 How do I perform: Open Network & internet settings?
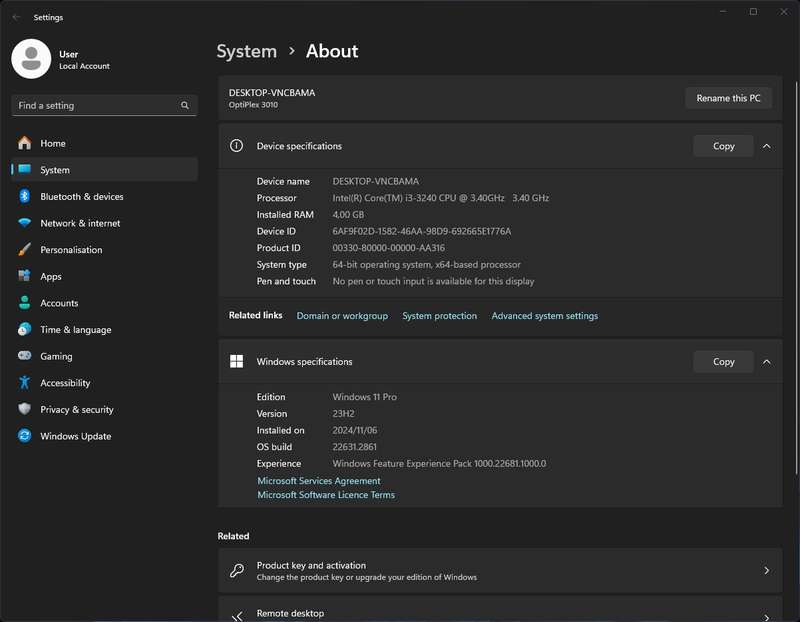[104, 222]
